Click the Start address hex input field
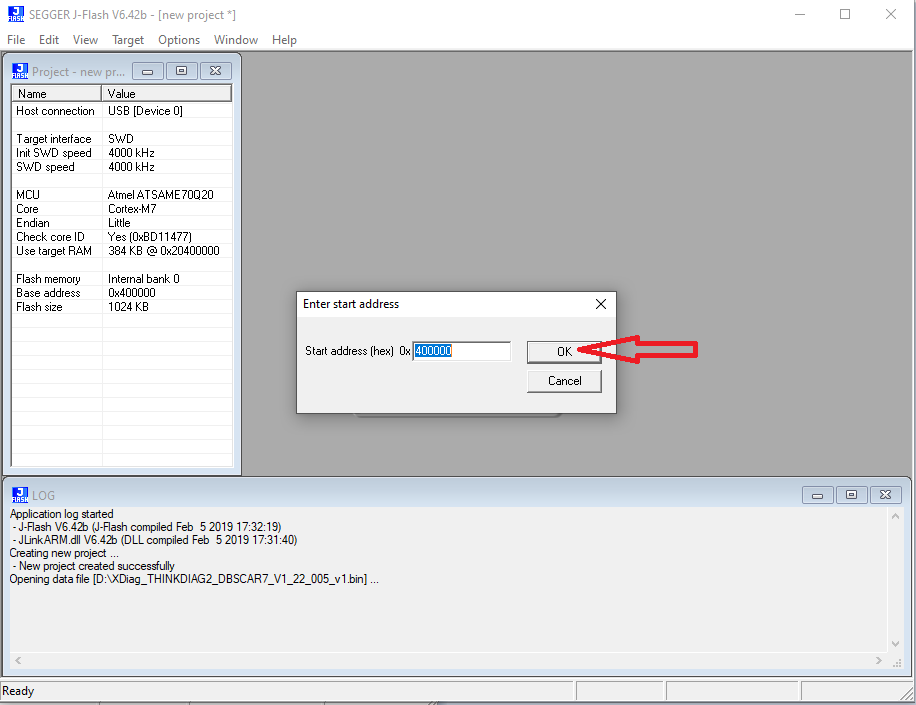Viewport: 916px width, 705px height. [462, 351]
